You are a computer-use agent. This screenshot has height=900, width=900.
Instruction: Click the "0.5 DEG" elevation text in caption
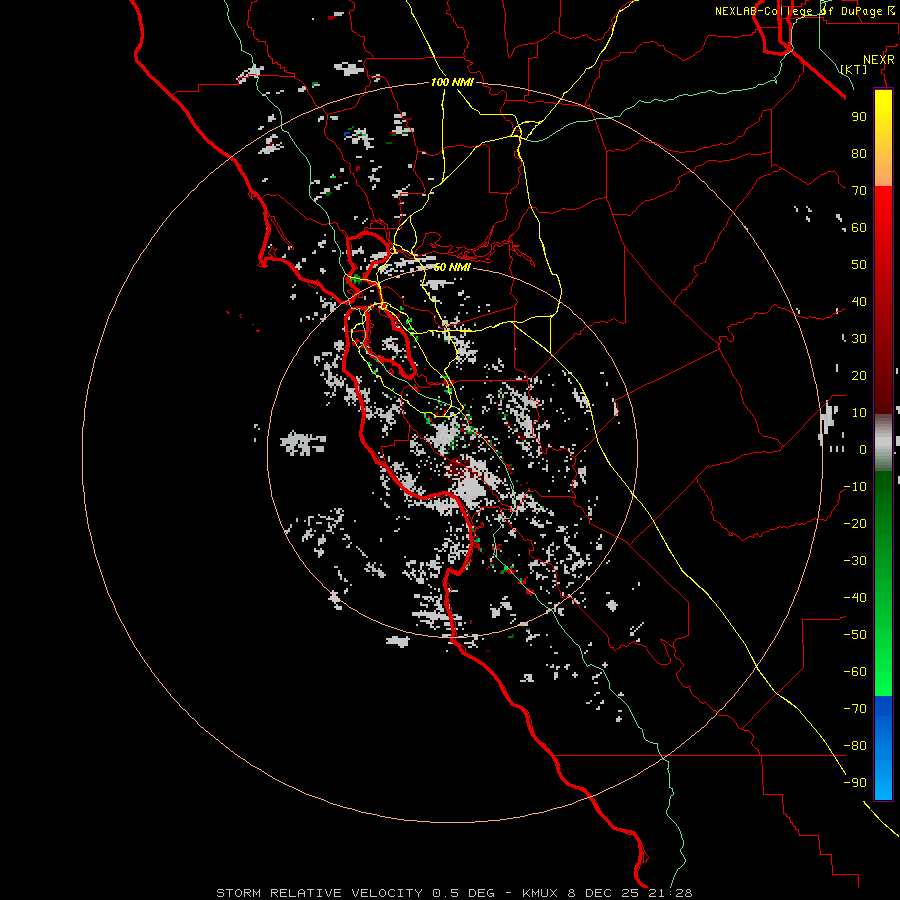(x=463, y=893)
